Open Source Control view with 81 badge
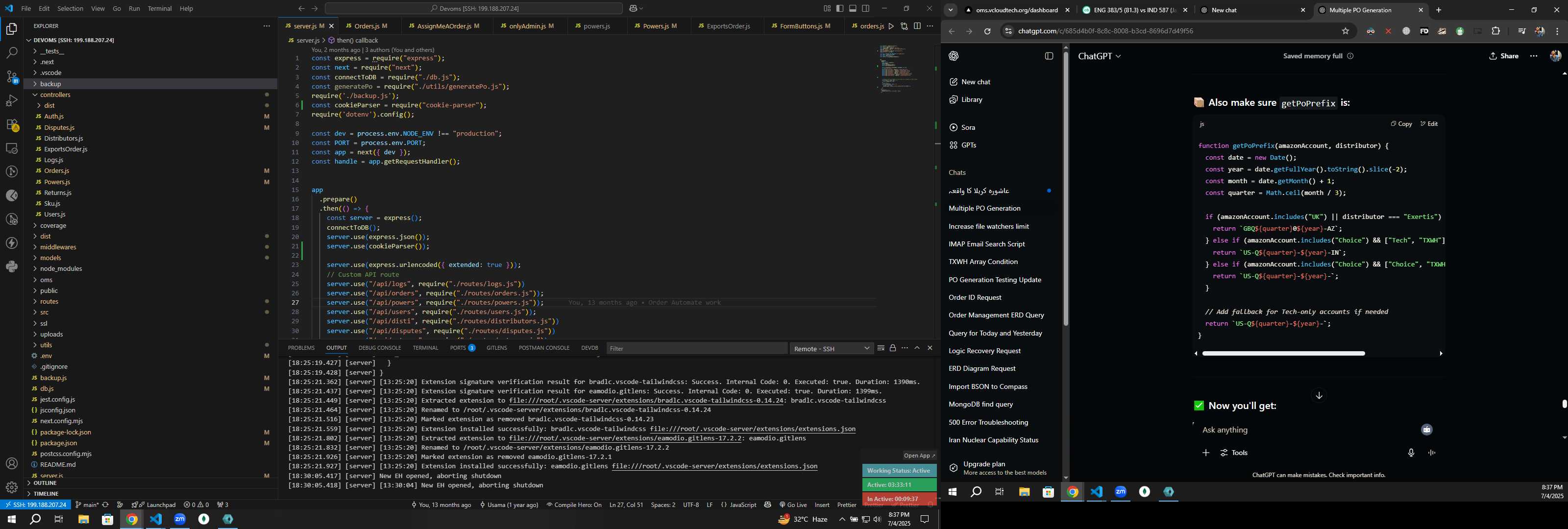Screen dimensions: 1568x529 pyautogui.click(x=12, y=77)
